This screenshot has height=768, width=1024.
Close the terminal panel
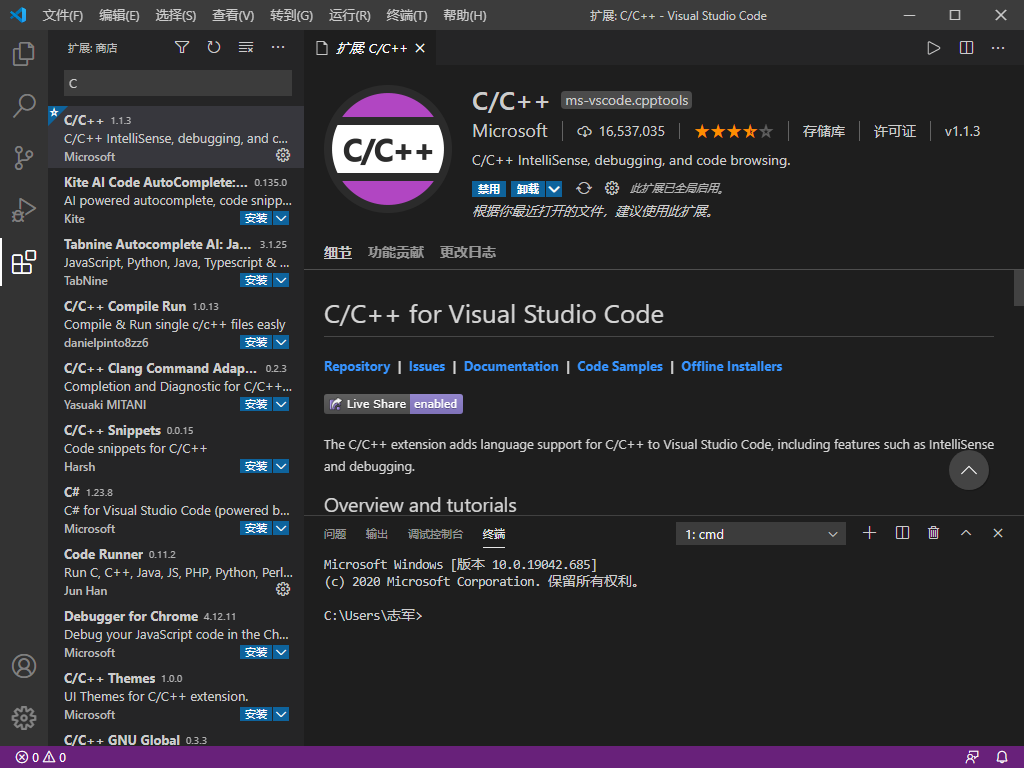[998, 533]
